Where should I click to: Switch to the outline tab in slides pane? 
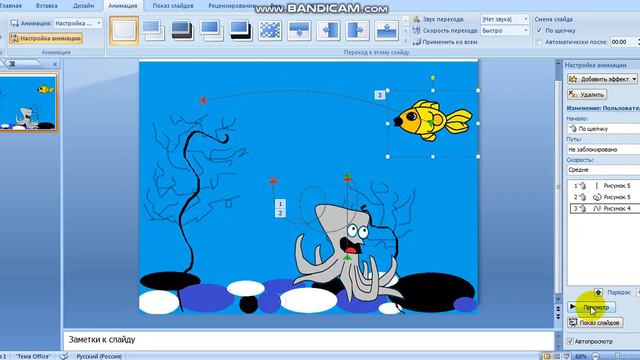[x=12, y=64]
